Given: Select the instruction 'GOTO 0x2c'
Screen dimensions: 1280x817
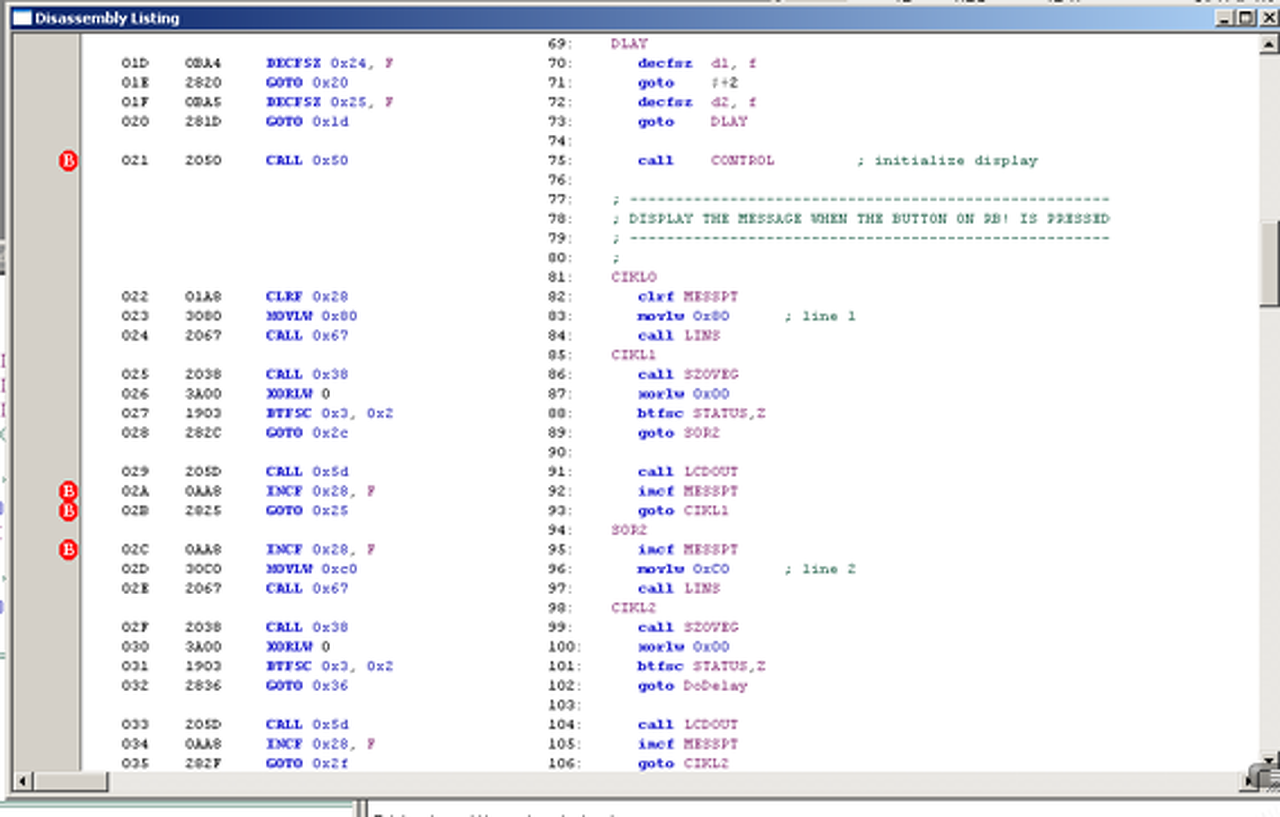Looking at the screenshot, I should point(307,433).
